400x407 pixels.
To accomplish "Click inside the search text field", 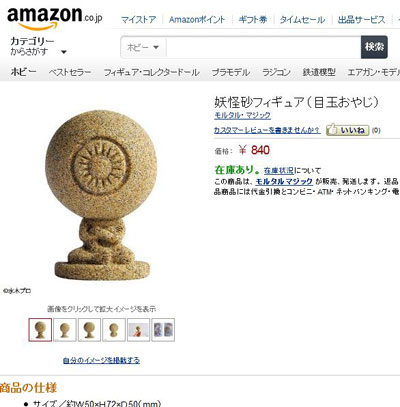I will 263,47.
